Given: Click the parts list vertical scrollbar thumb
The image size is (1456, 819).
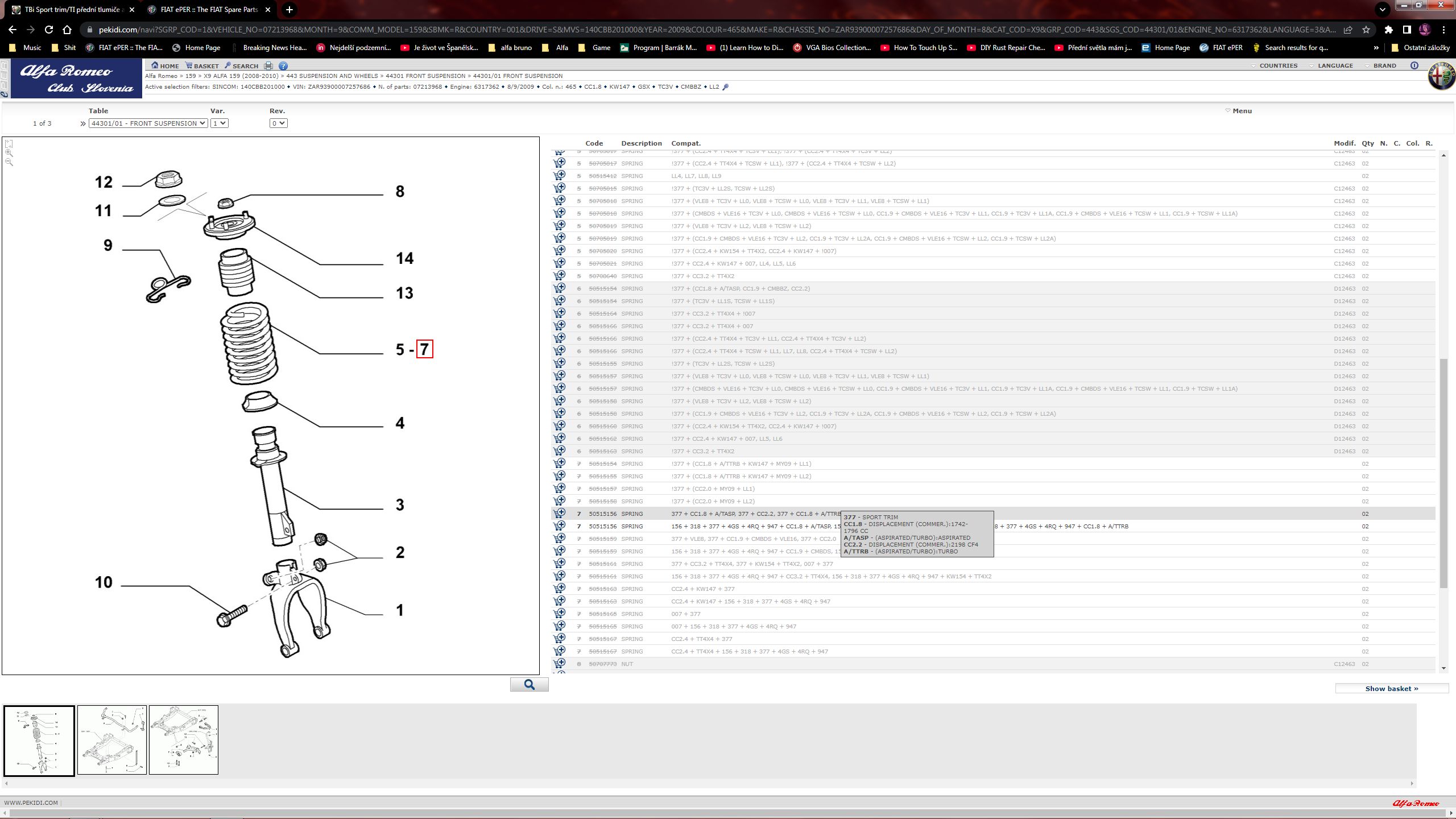Looking at the screenshot, I should coord(1443,473).
